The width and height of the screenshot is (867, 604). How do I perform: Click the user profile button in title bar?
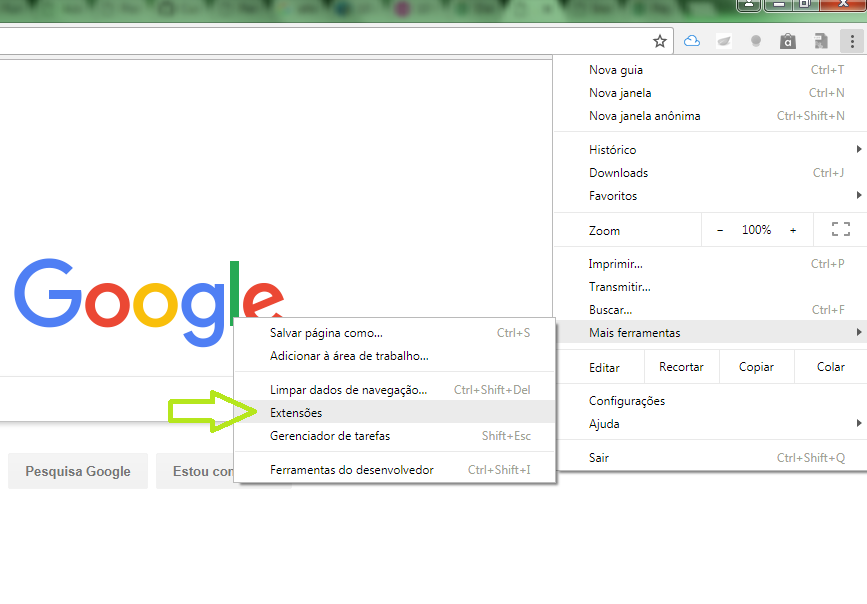tap(748, 5)
